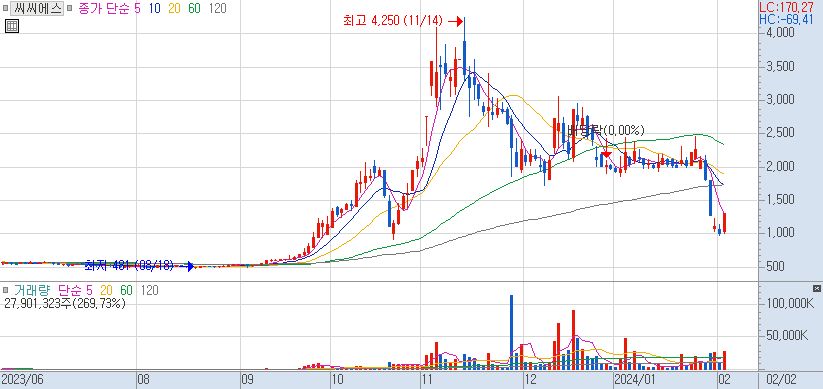Image resolution: width=823 pixels, height=389 pixels.
Task: Toggle the price 120-day moving average label
Action: coord(217,8)
